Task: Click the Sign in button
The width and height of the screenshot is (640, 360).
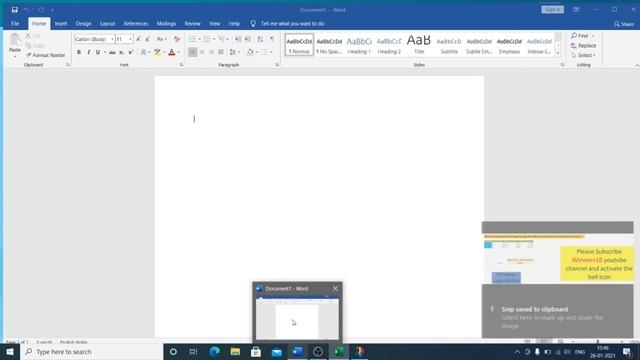Action: pyautogui.click(x=553, y=9)
